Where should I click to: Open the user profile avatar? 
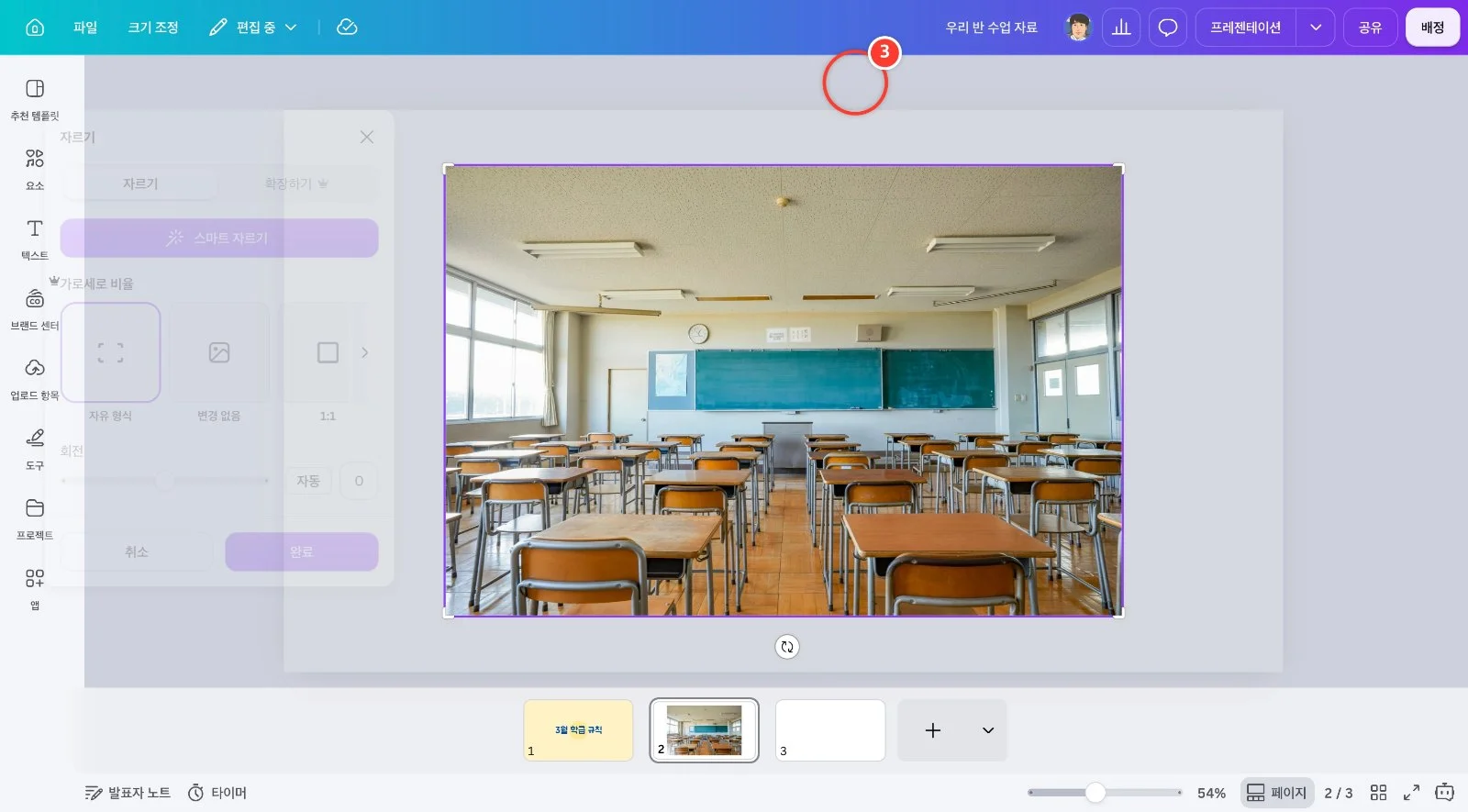(x=1078, y=28)
